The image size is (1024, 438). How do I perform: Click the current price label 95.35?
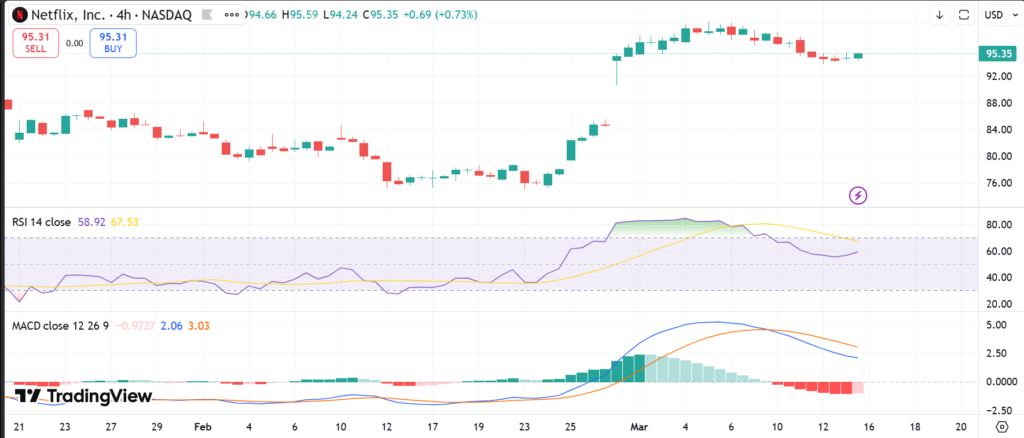999,54
